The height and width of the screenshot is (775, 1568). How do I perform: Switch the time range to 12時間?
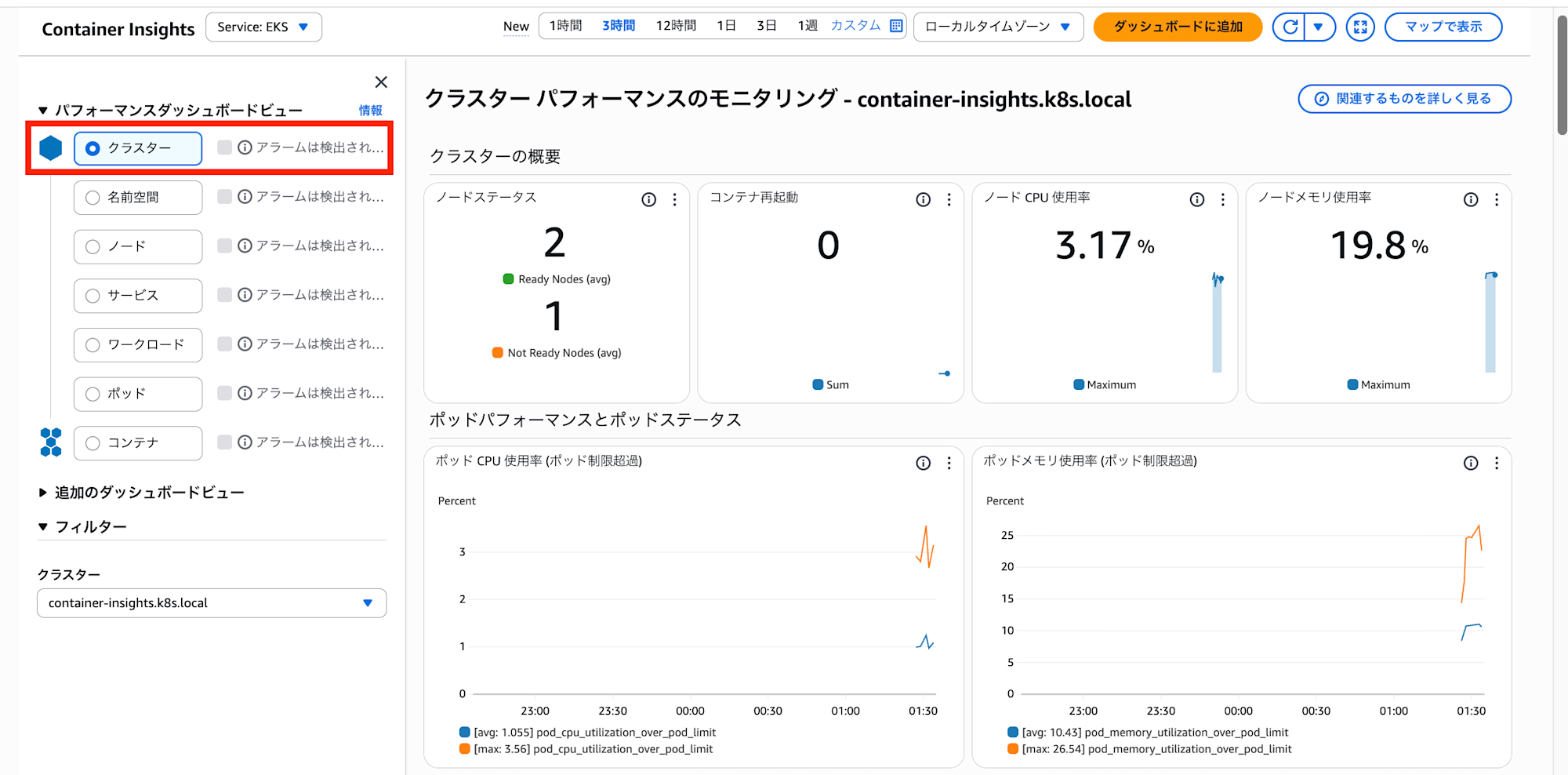click(676, 26)
